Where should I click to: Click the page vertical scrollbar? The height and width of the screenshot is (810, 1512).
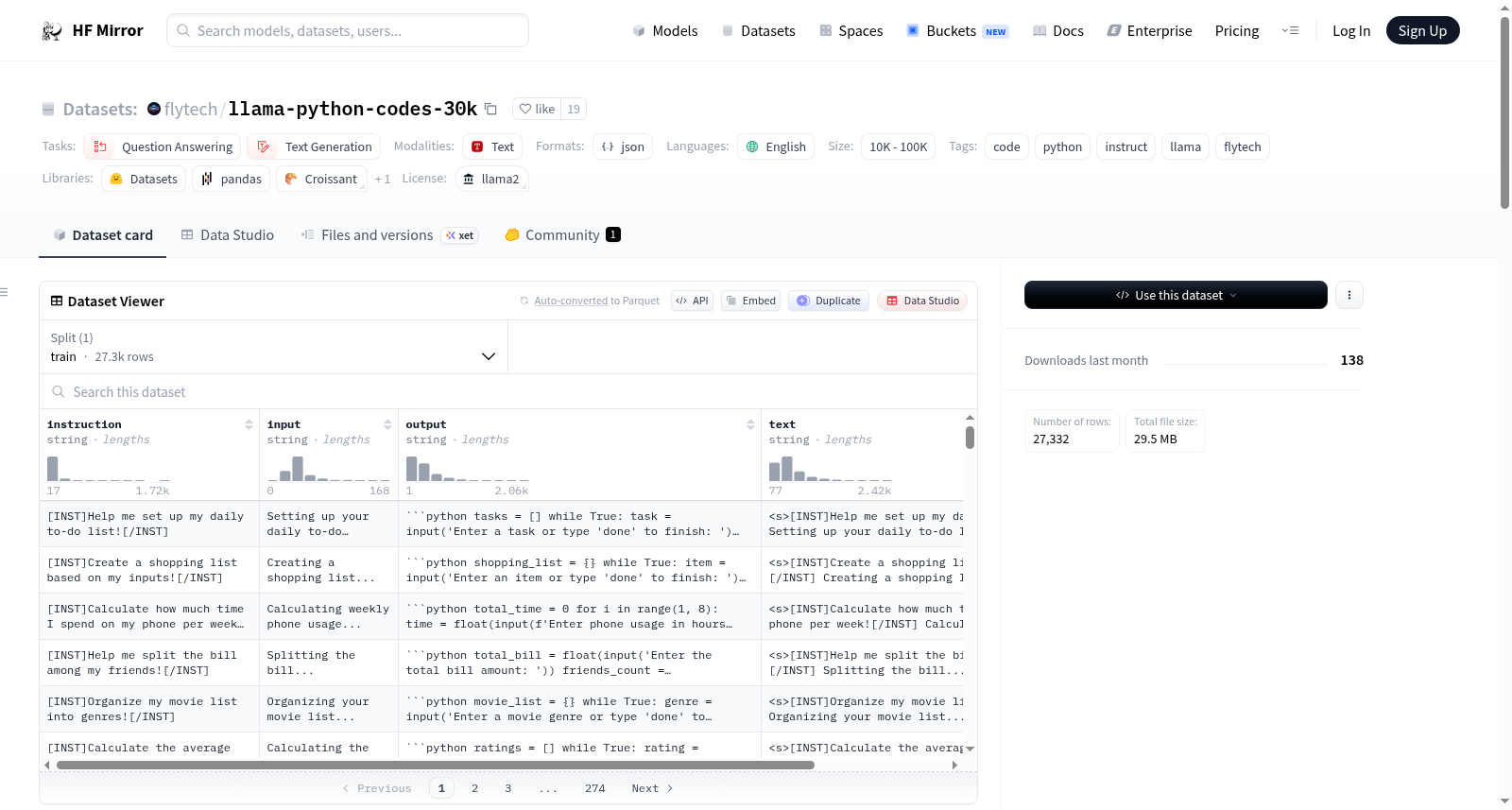(x=1504, y=112)
